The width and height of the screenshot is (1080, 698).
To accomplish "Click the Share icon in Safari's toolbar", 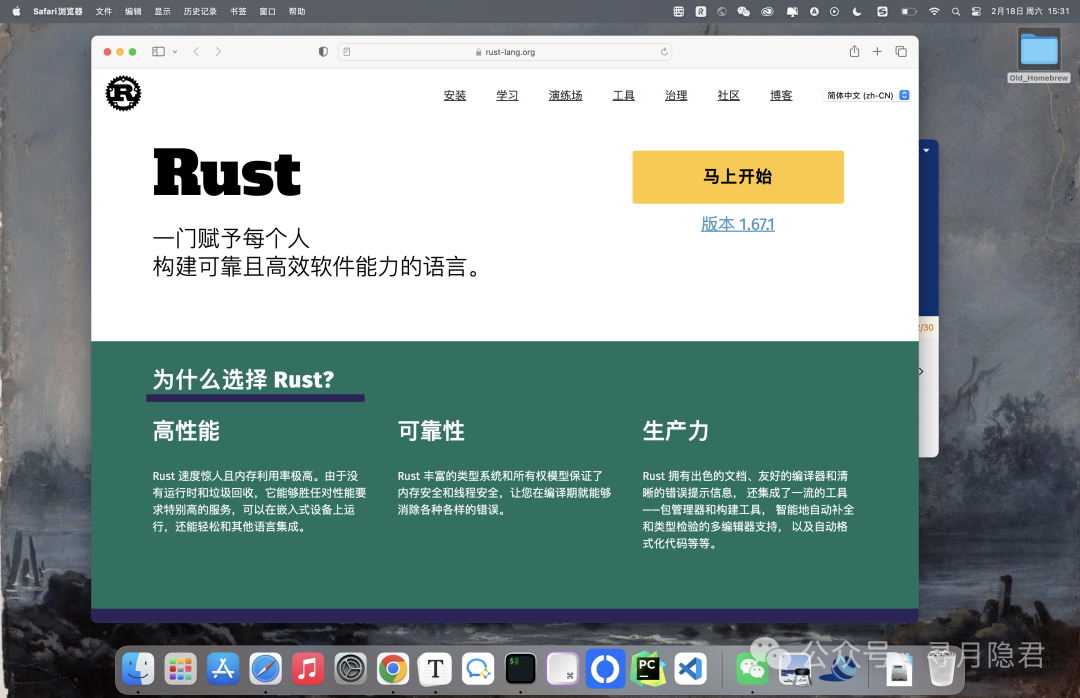I will [x=854, y=51].
